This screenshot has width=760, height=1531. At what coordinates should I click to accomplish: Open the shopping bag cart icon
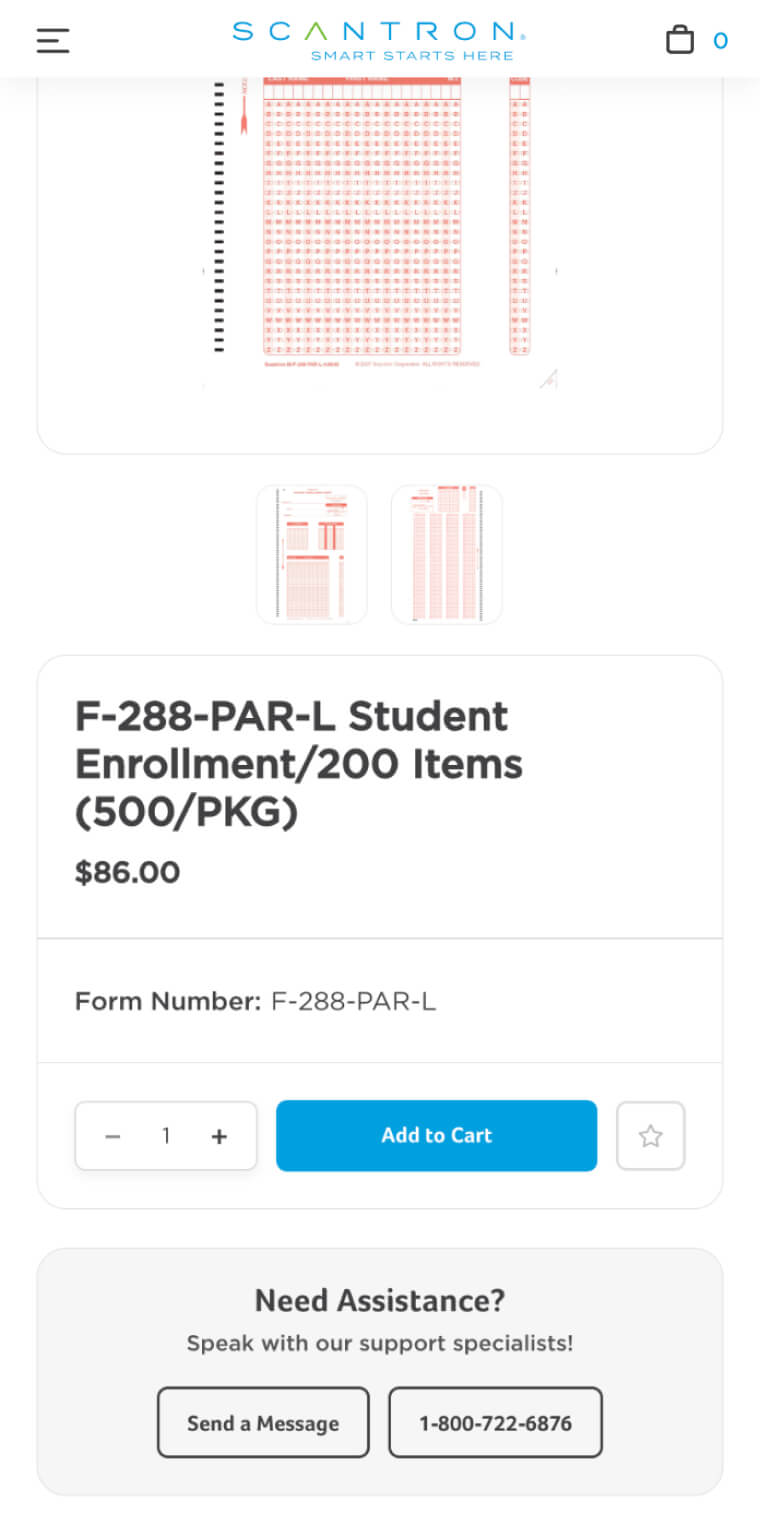click(680, 40)
